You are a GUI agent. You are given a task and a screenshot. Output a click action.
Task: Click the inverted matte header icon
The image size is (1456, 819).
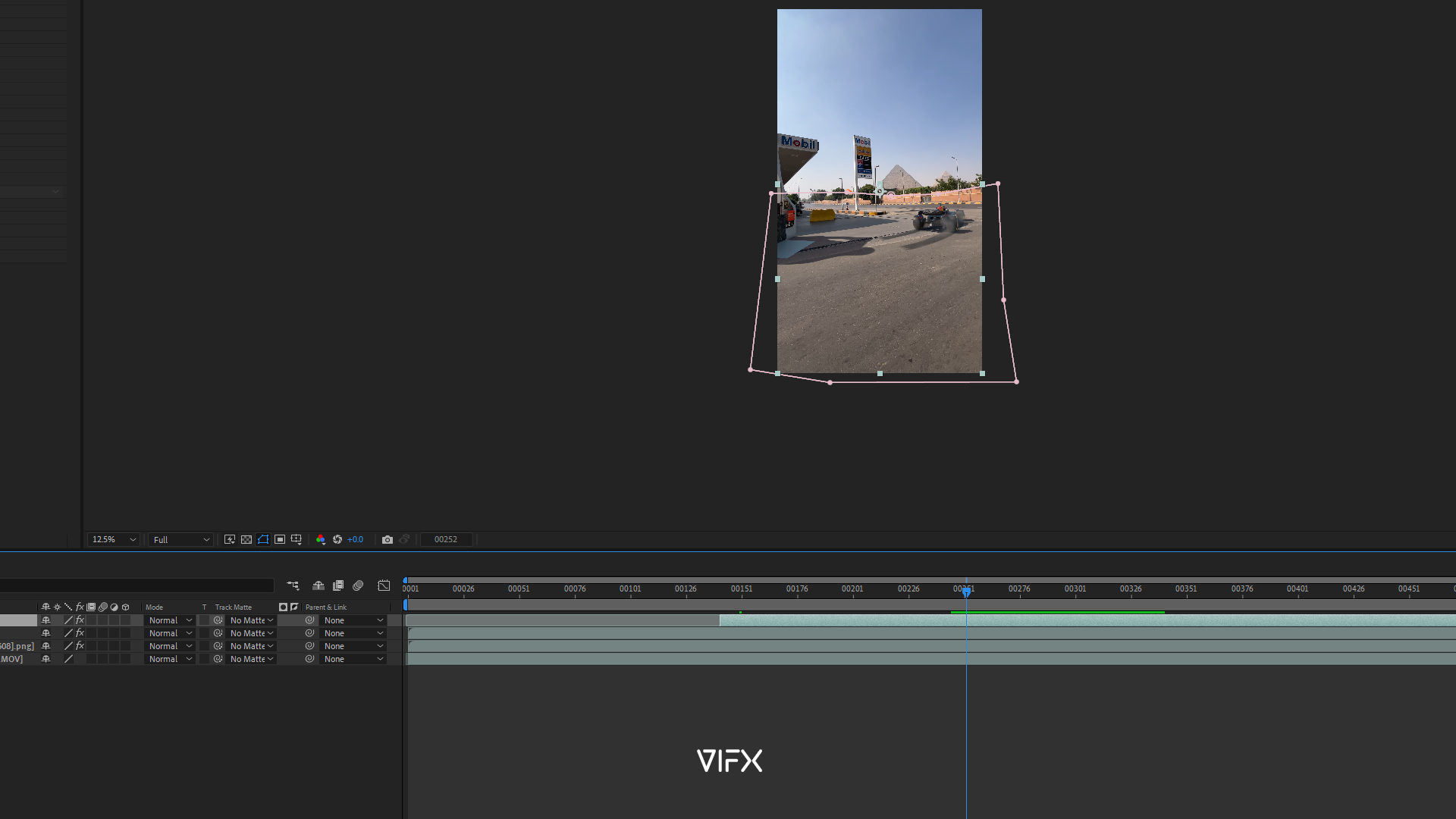point(294,607)
